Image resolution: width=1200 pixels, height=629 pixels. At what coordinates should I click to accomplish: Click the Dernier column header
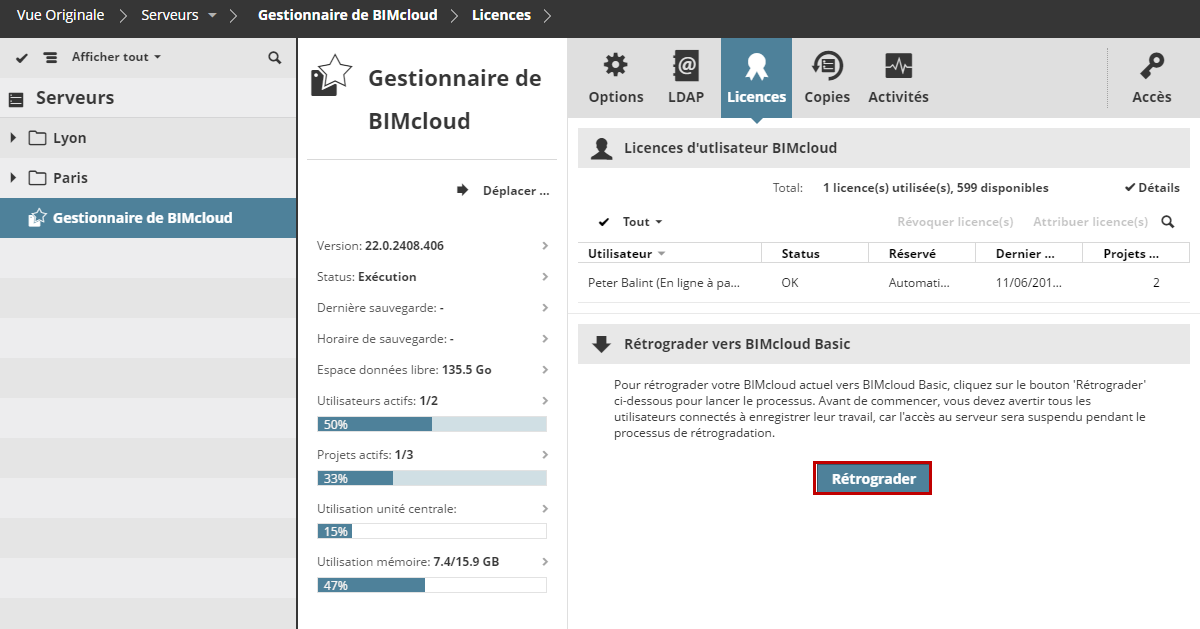pos(1029,254)
